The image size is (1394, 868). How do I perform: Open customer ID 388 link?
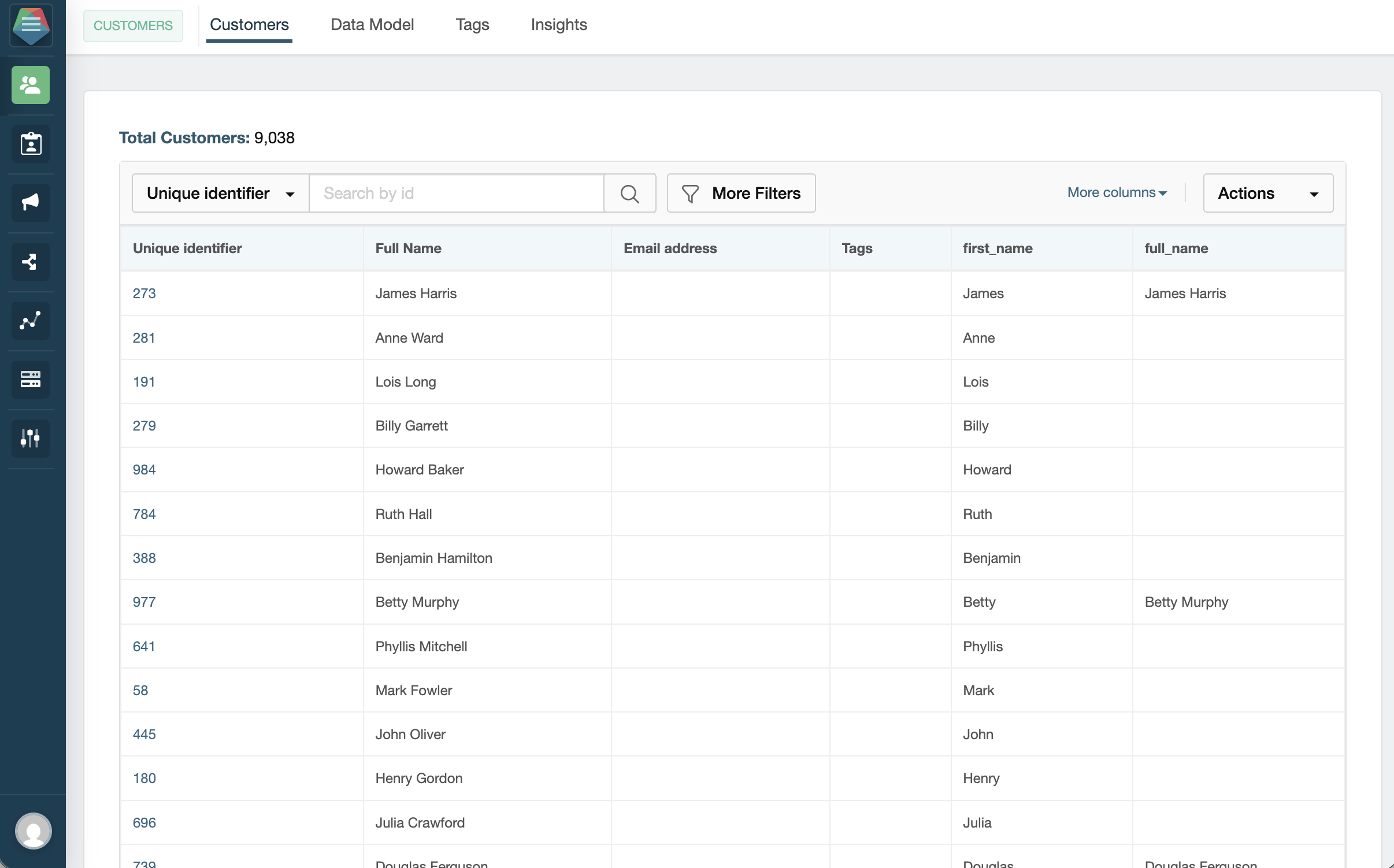(144, 558)
